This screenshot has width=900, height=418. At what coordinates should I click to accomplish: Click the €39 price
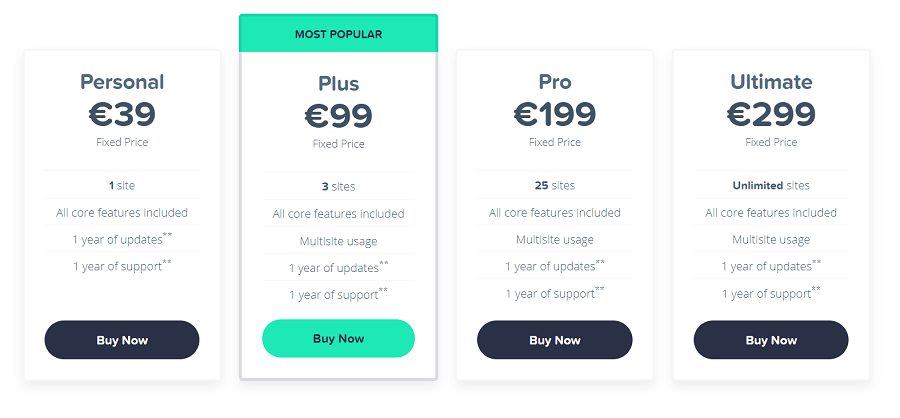(122, 114)
